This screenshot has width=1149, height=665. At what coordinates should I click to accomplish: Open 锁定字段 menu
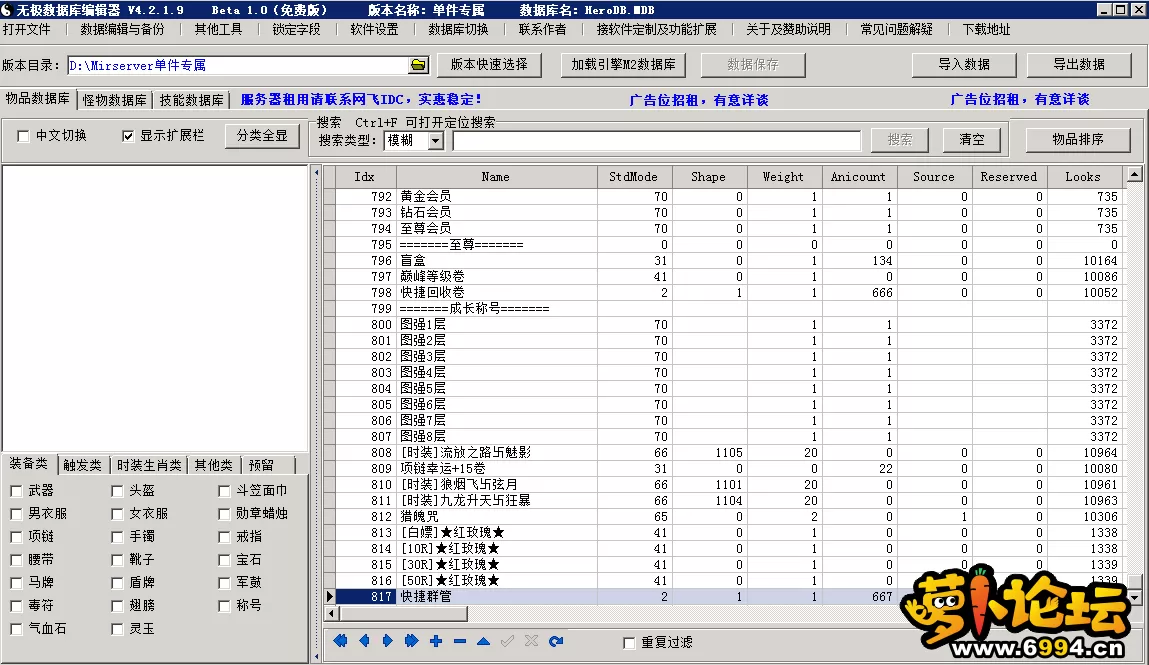point(296,29)
